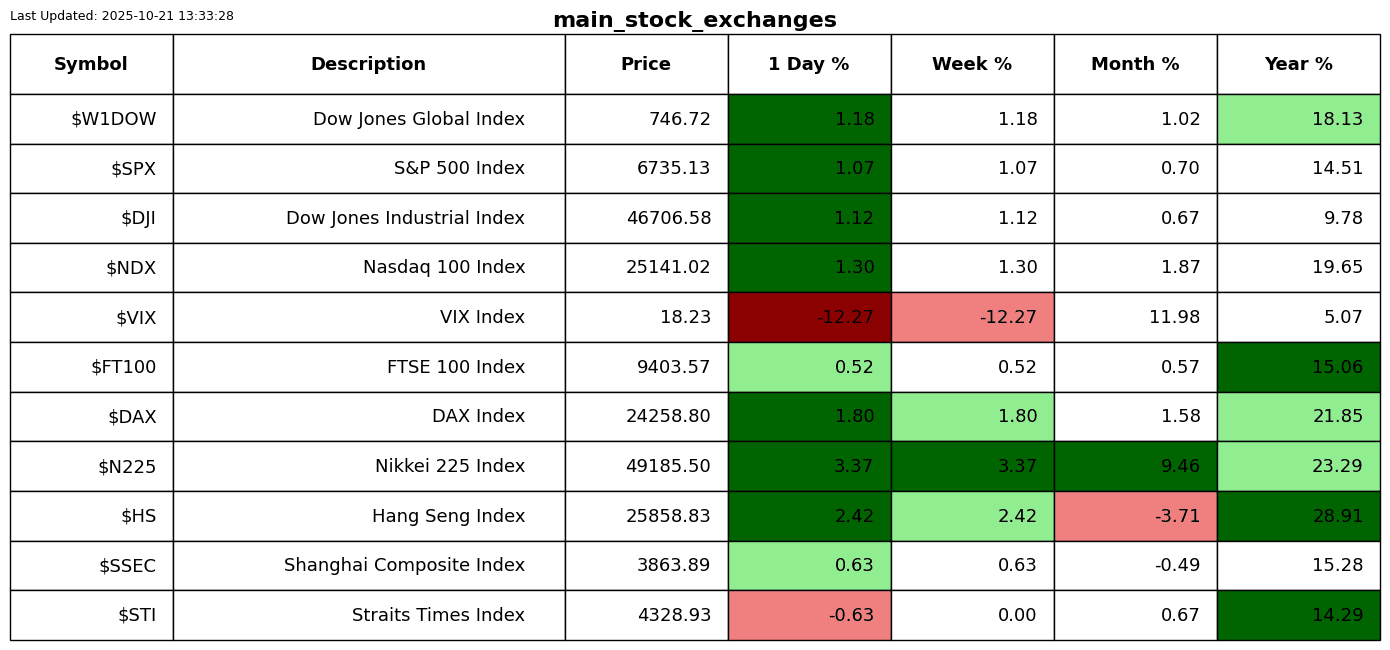Select the $NDX symbol cell

131,268
